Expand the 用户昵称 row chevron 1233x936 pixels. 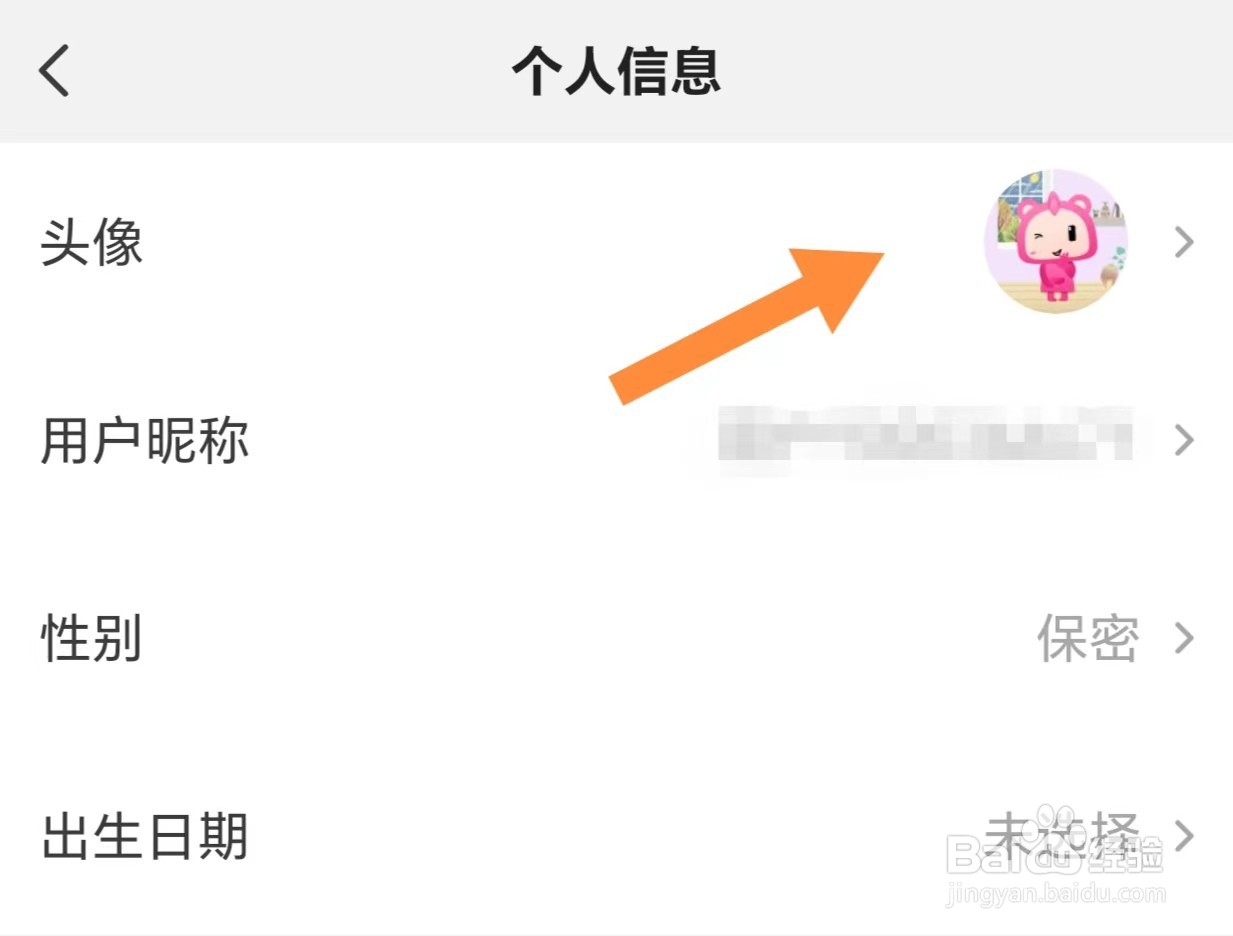[x=1185, y=440]
